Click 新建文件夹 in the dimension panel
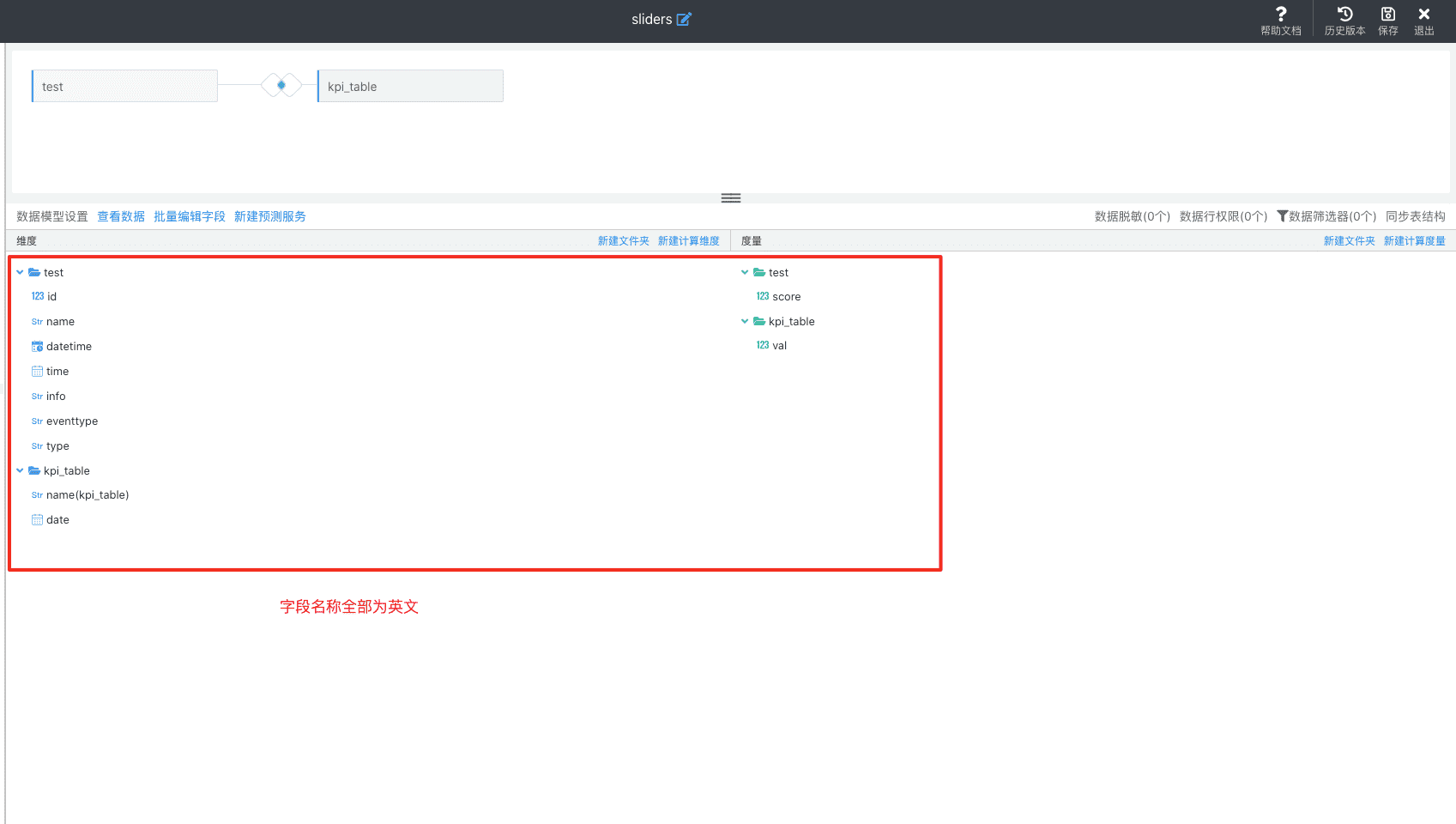Screen dimensions: 1456x824 (x=624, y=241)
